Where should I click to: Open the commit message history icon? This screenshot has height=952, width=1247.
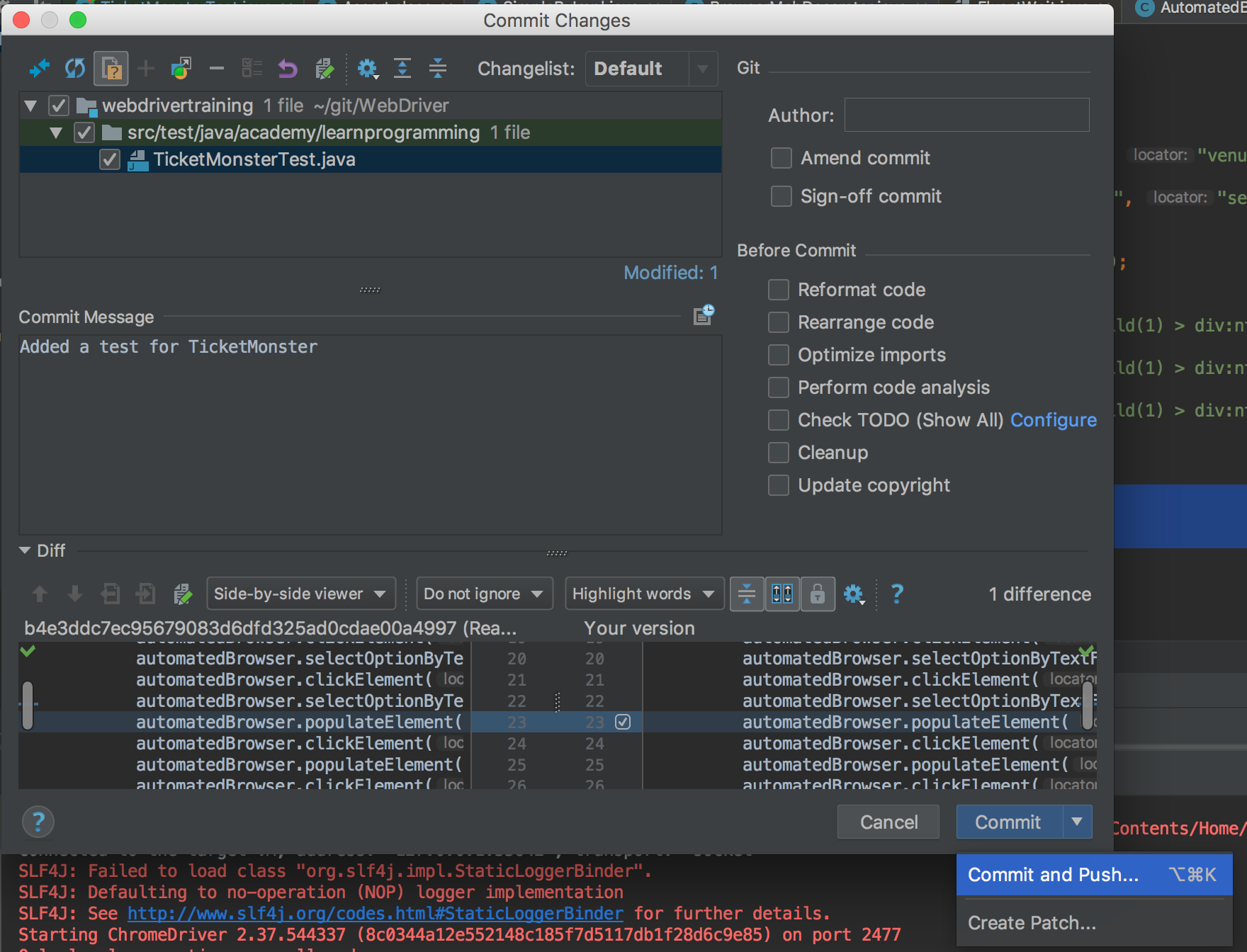(704, 315)
